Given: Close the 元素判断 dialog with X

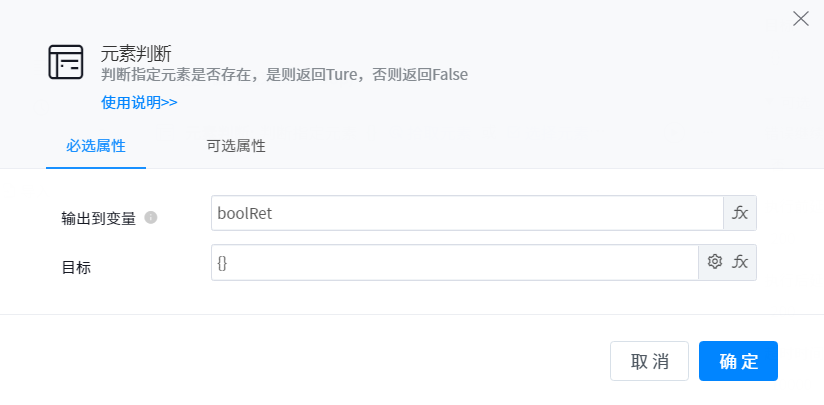Looking at the screenshot, I should pyautogui.click(x=800, y=18).
